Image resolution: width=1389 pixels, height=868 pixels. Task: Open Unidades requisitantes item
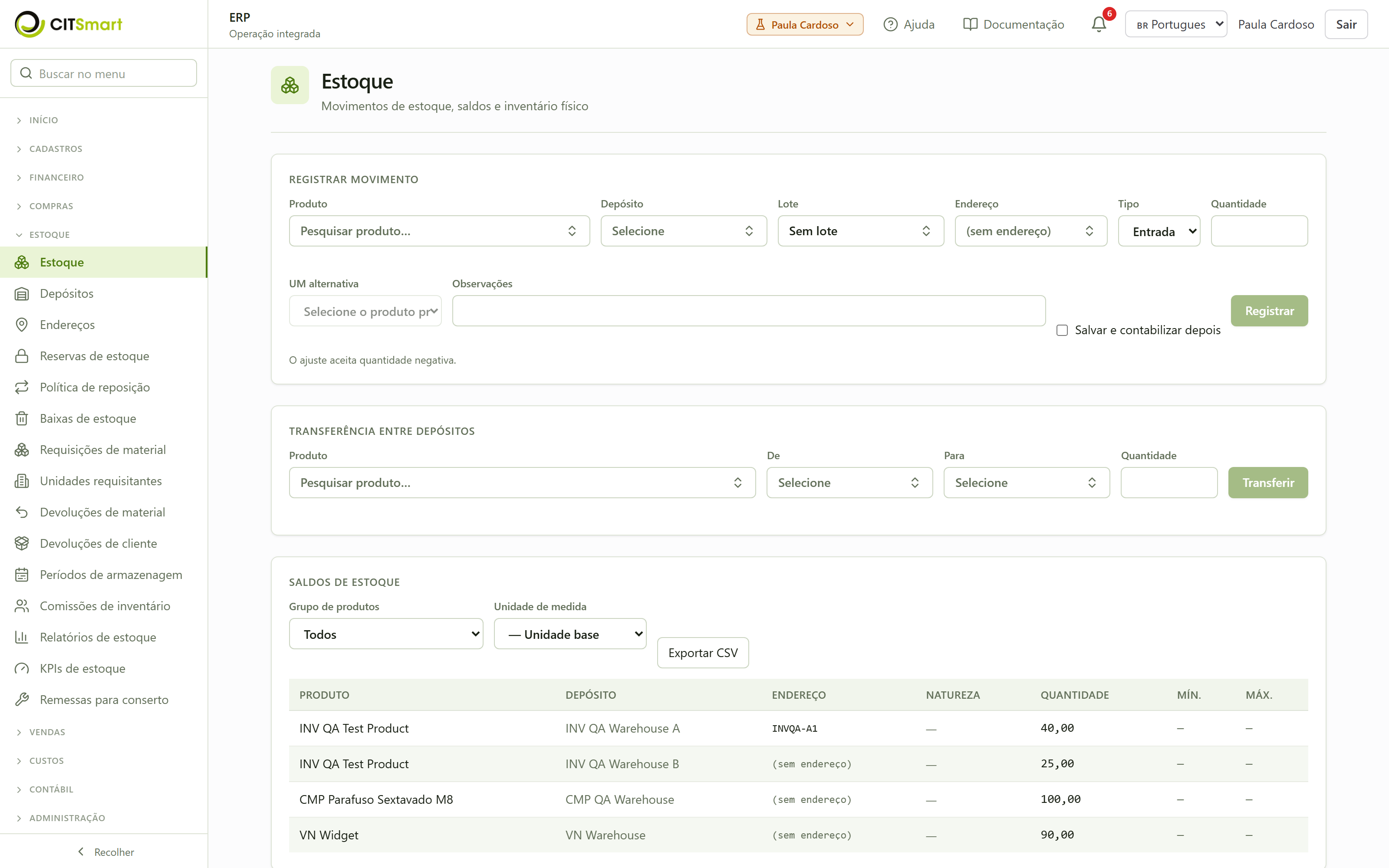[x=104, y=481]
